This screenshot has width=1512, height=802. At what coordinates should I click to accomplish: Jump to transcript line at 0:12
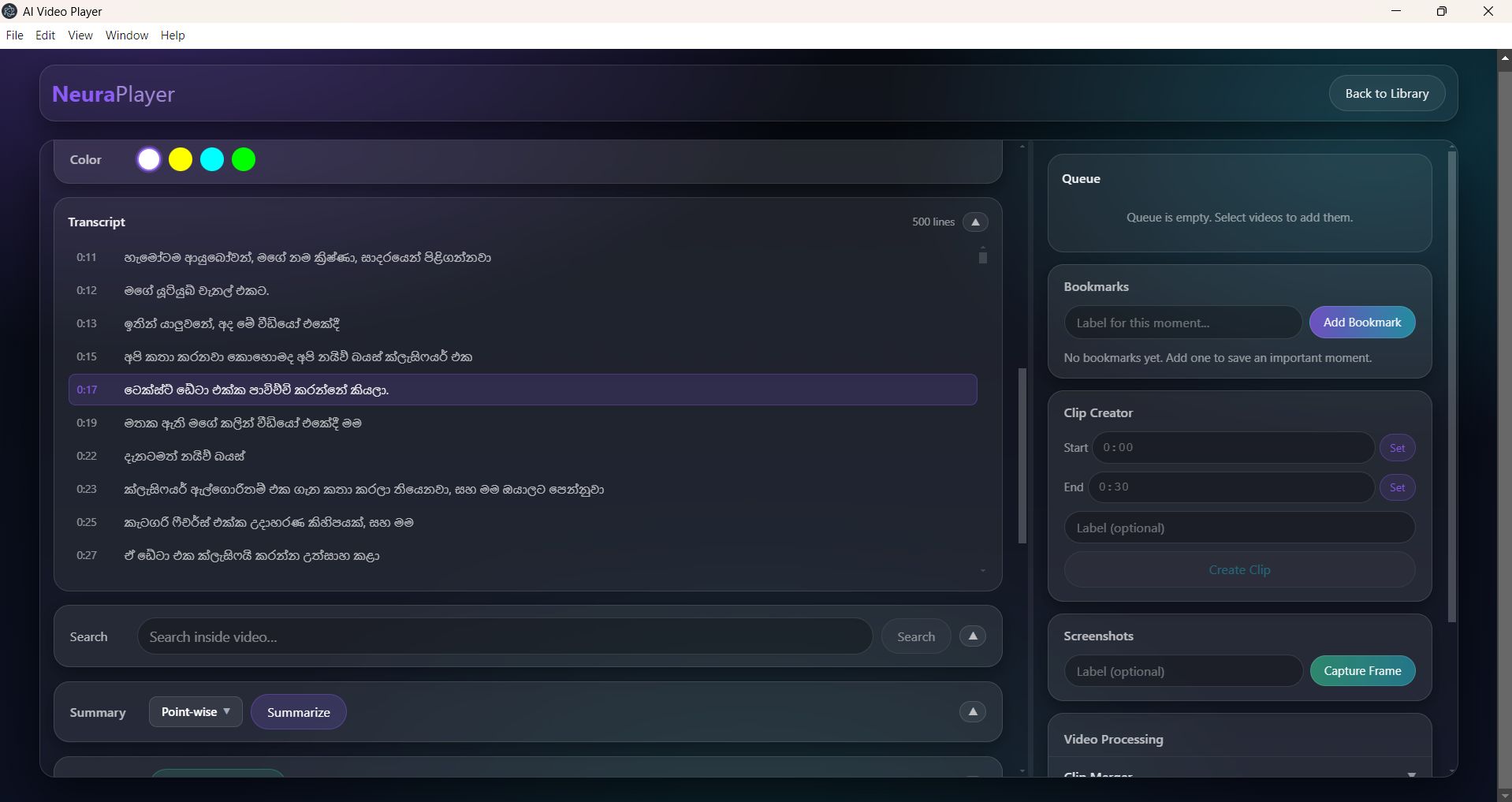523,291
